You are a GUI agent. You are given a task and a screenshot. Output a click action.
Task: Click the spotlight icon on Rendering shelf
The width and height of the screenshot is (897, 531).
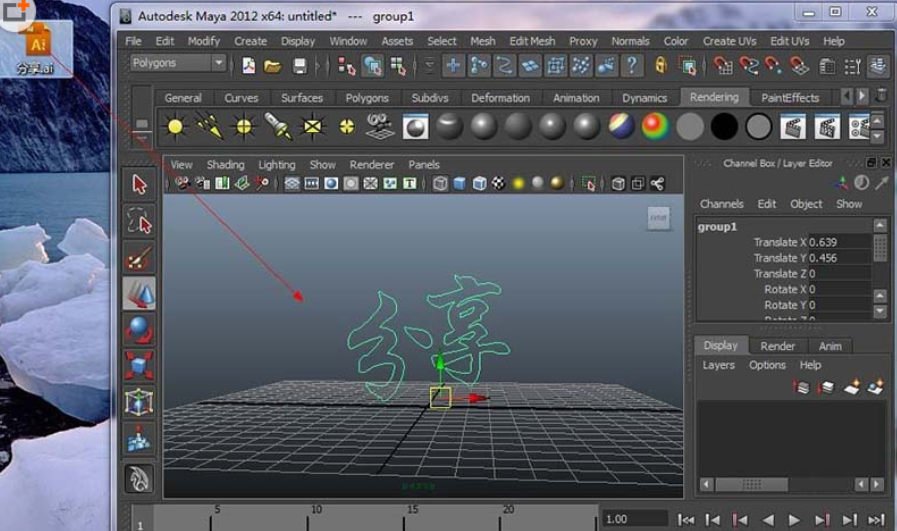(278, 126)
